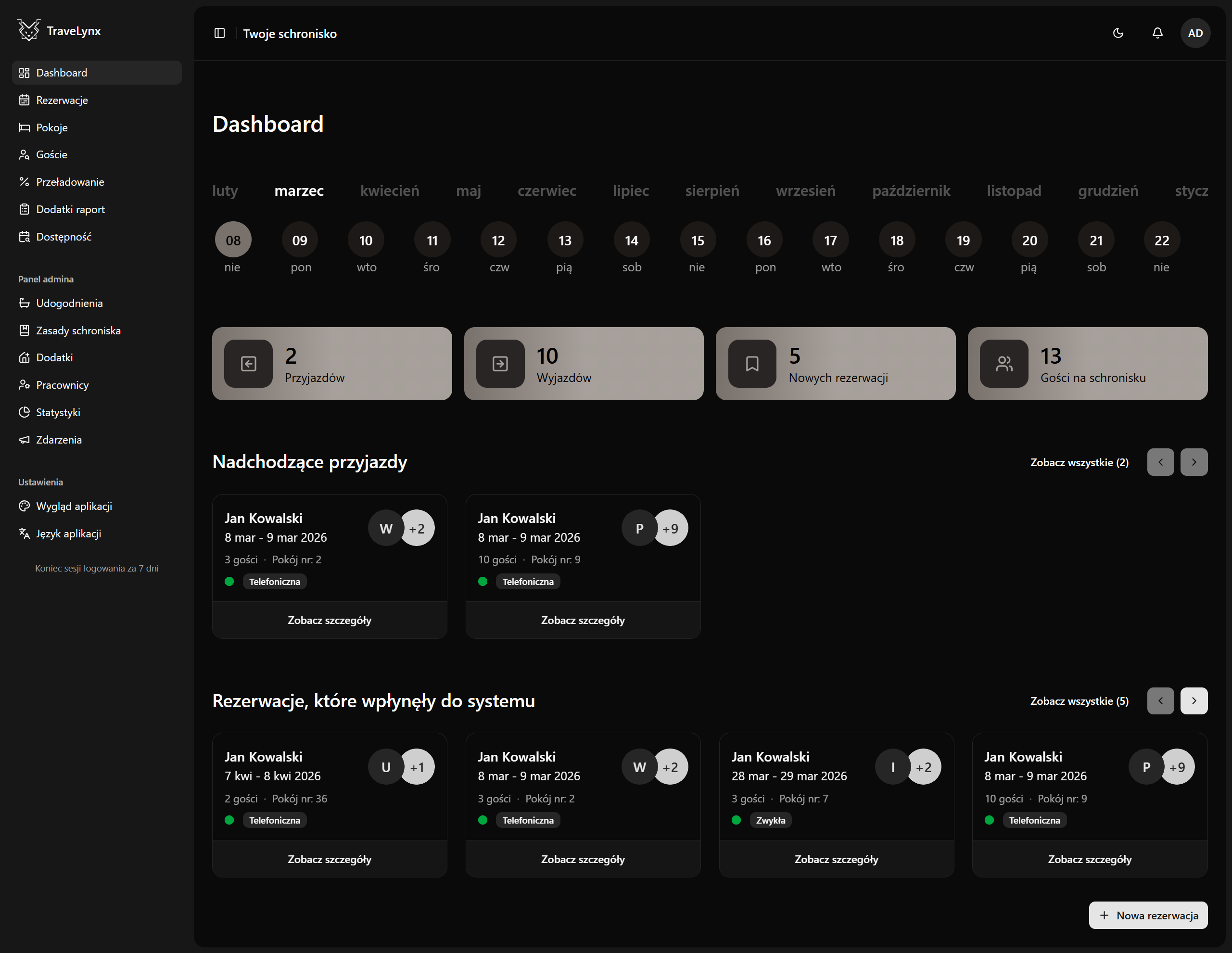This screenshot has height=953, width=1232.
Task: Next page of Nadchodzące przyjazdy
Action: [1194, 462]
